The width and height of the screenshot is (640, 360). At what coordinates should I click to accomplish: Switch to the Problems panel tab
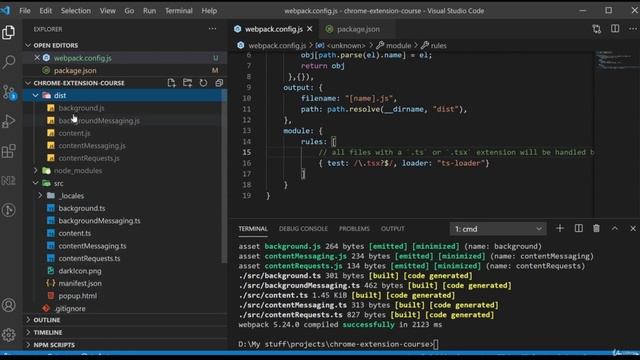pos(354,229)
